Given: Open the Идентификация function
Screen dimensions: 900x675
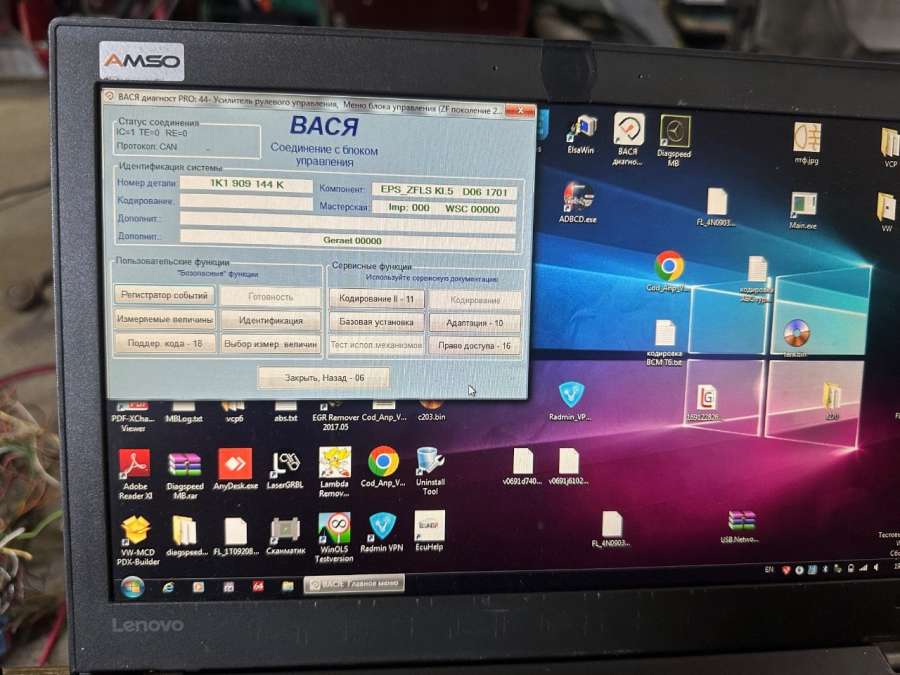Looking at the screenshot, I should pos(271,320).
